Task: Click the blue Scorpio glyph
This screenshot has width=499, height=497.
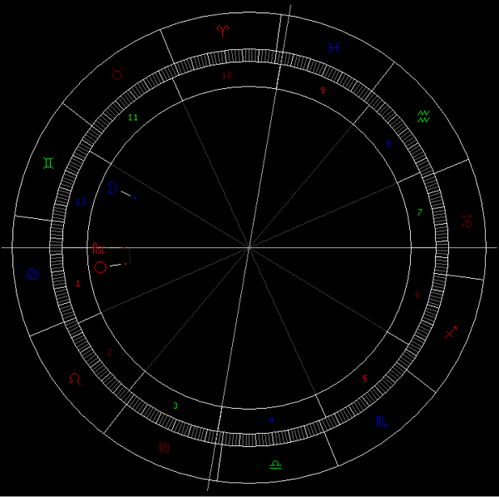Action: pos(381,422)
